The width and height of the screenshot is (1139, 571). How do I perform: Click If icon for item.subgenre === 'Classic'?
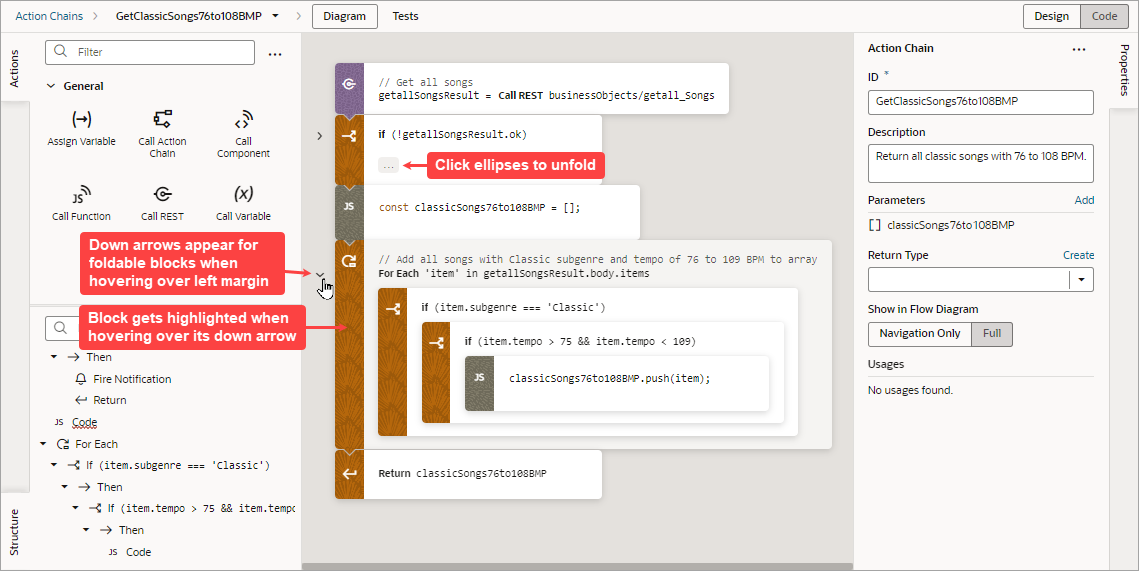click(393, 309)
